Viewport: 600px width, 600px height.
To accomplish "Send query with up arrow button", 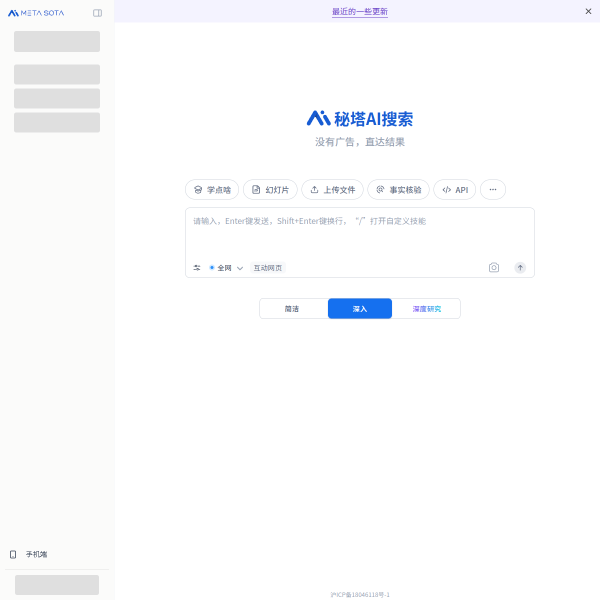I will [520, 267].
